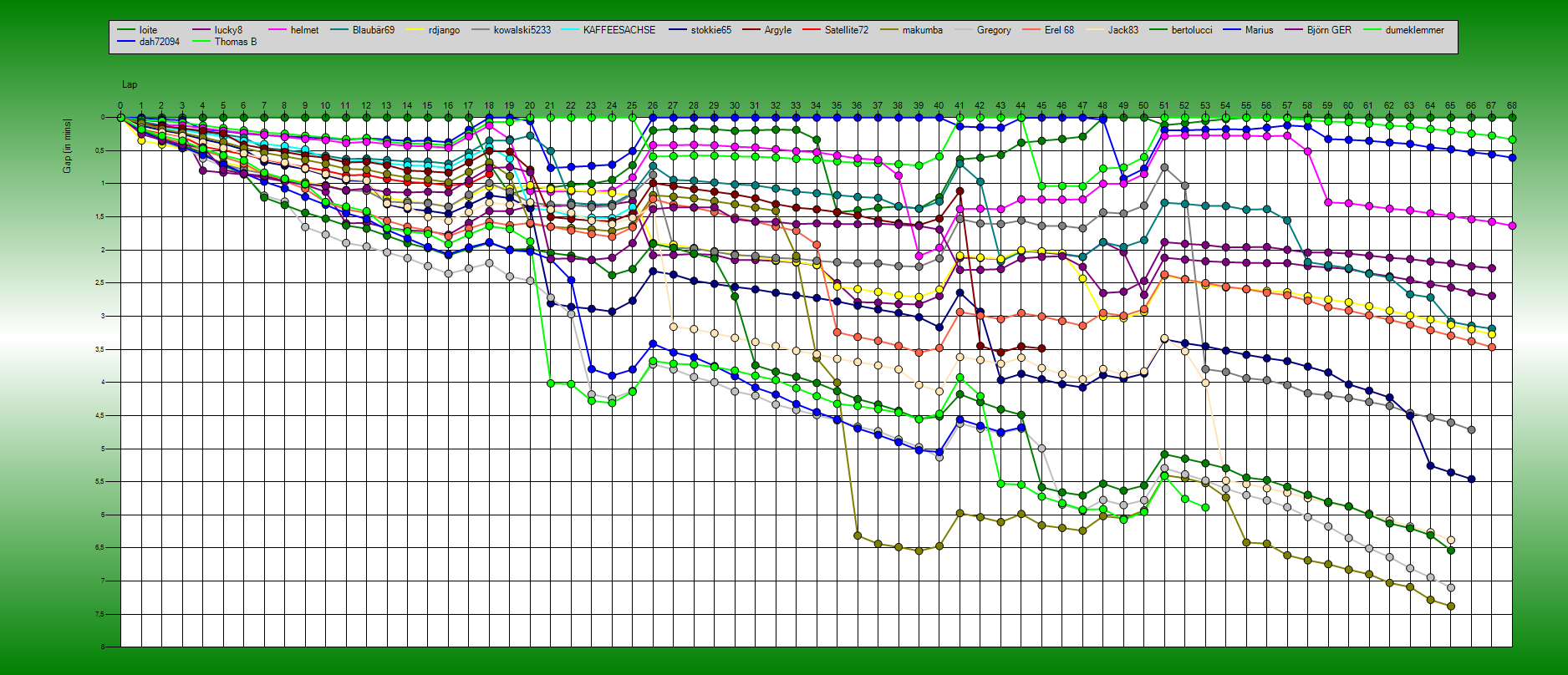Image resolution: width=1568 pixels, height=675 pixels.
Task: Click the "Gap (in mins)" axis title
Action: point(67,146)
